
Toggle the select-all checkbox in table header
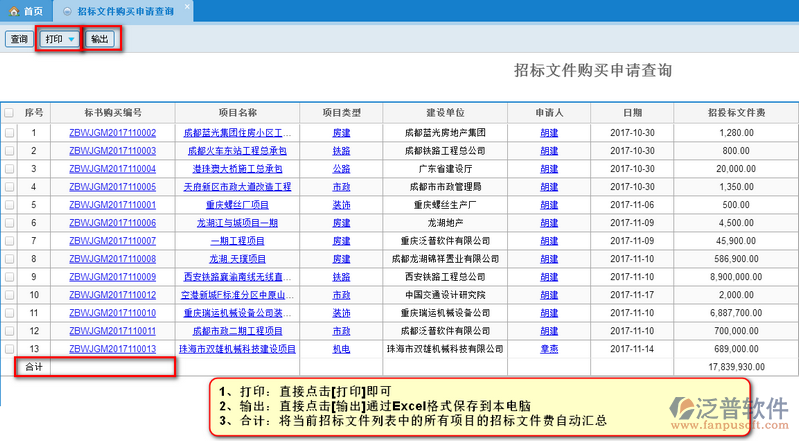pos(9,113)
